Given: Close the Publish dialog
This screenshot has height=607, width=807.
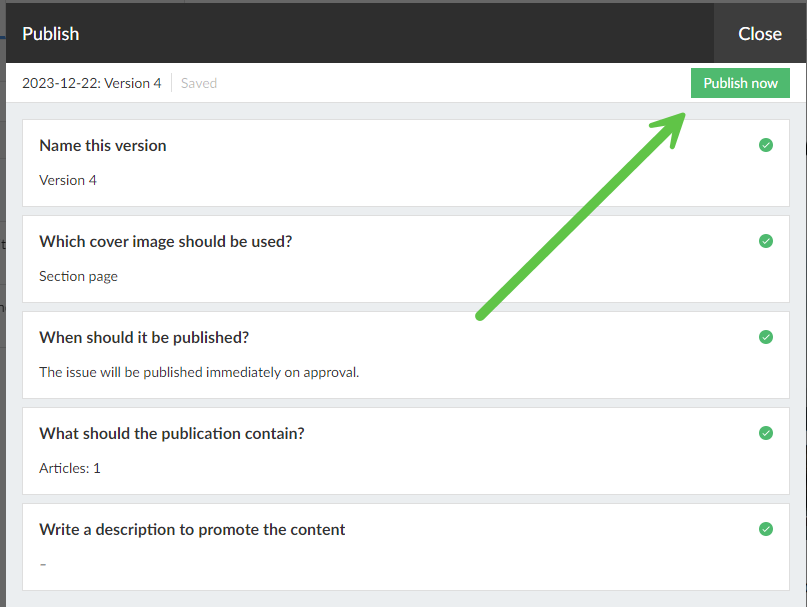Looking at the screenshot, I should (x=759, y=33).
